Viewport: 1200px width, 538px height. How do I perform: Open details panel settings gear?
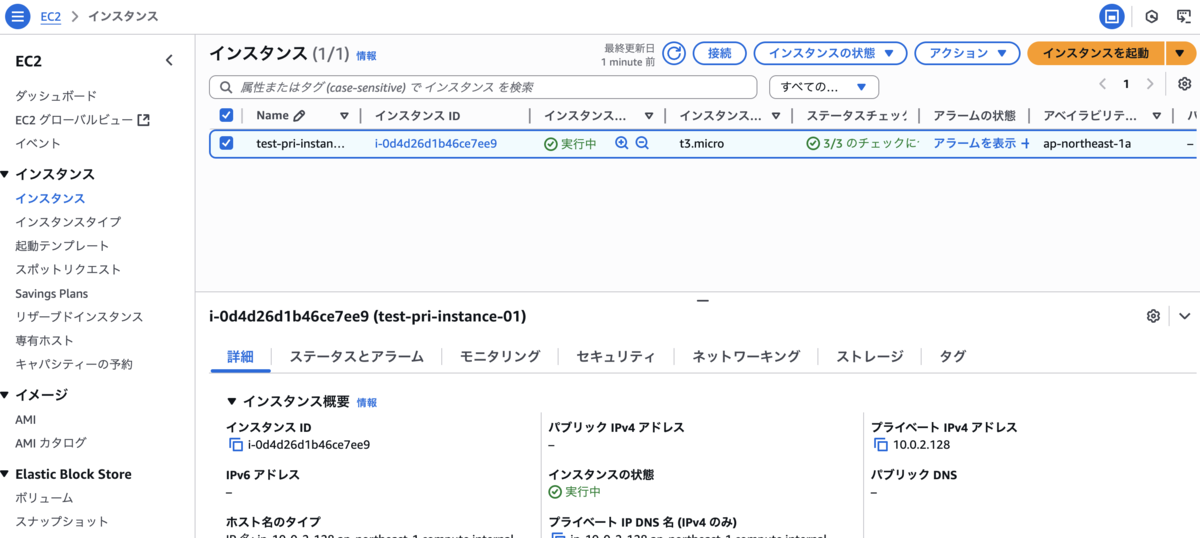tap(1153, 316)
